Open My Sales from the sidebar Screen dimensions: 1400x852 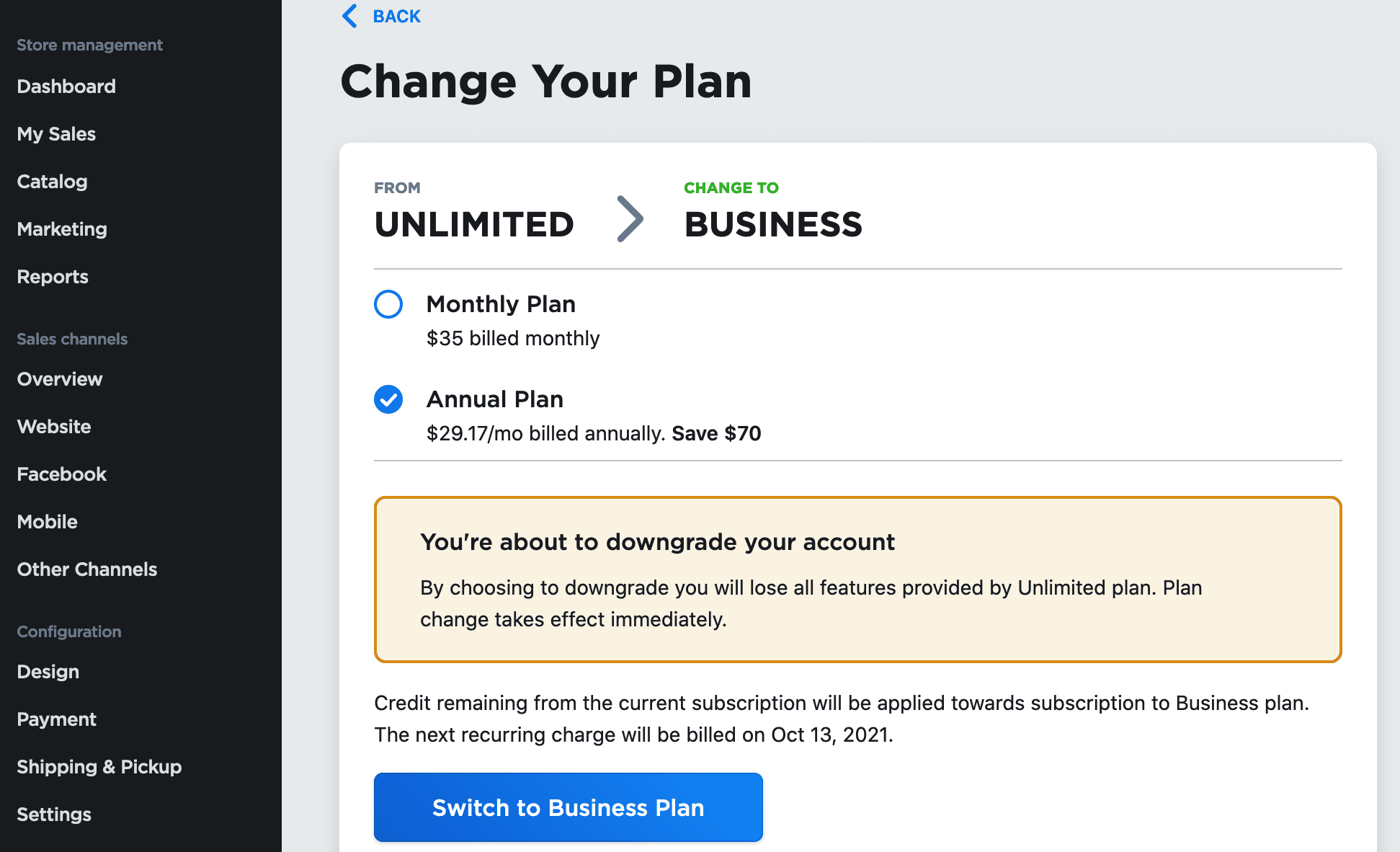point(55,133)
